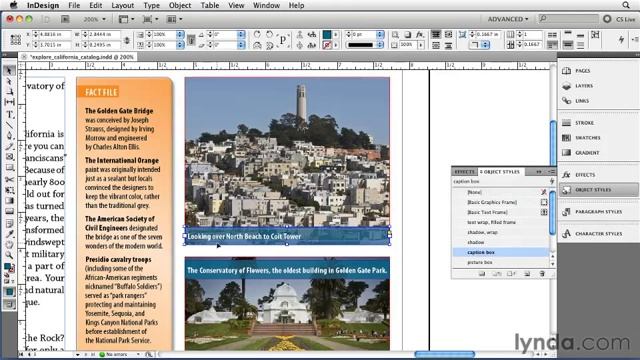
Task: Click the Rotate 90° clockwise icon
Action: point(257,35)
